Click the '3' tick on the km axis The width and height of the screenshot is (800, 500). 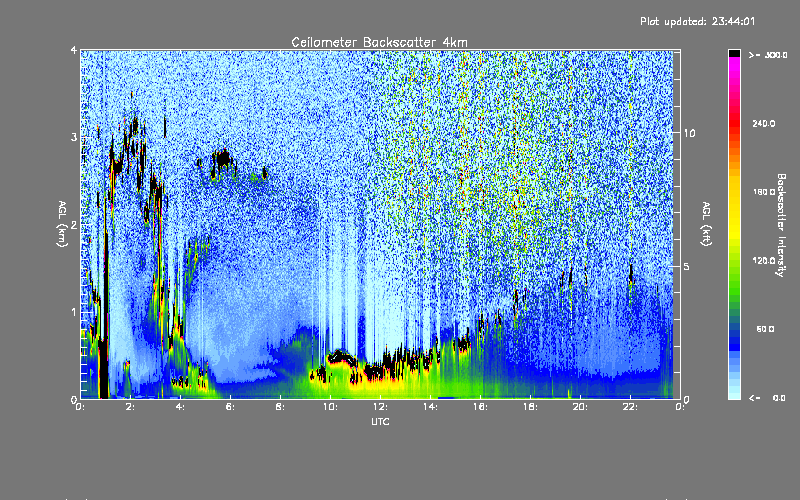74,137
